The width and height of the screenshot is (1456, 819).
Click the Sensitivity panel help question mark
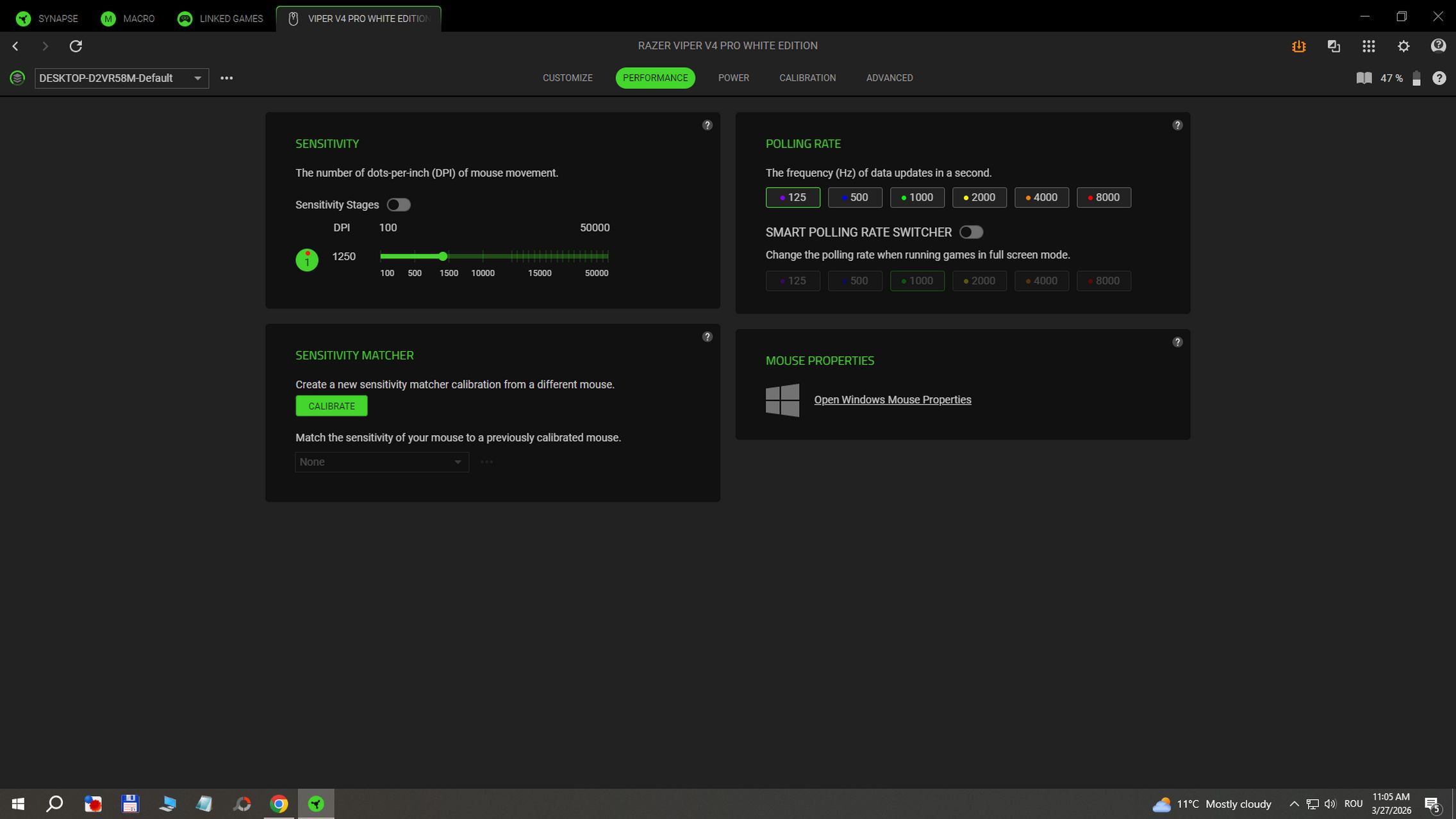click(x=707, y=125)
